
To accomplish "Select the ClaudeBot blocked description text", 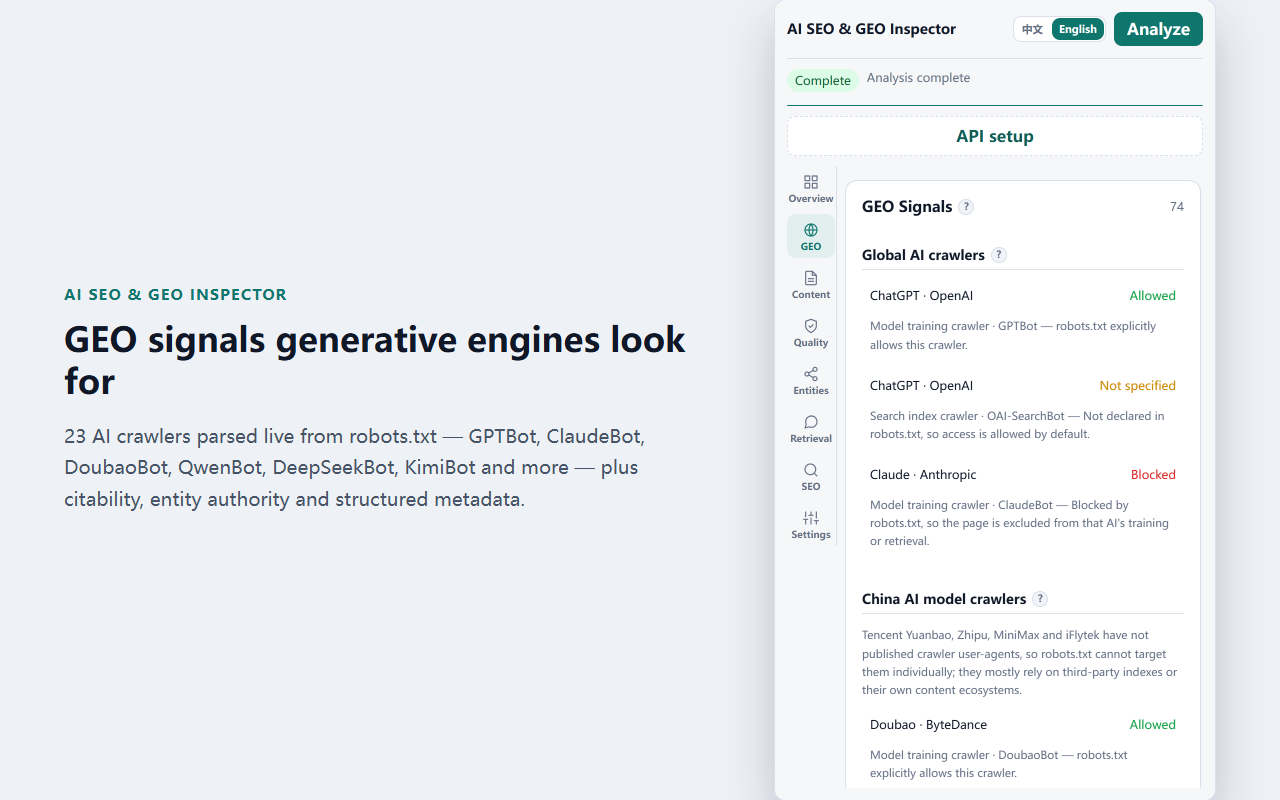I will pyautogui.click(x=1019, y=523).
